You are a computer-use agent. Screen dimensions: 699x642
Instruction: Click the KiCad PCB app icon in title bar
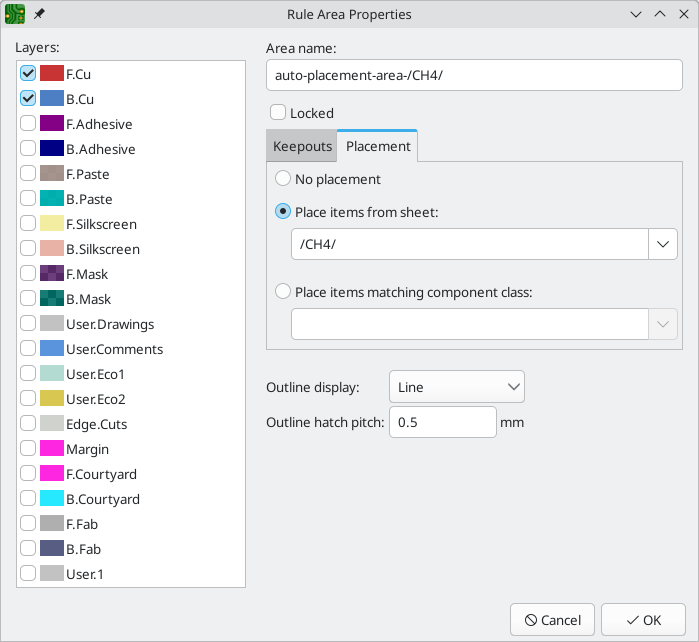14,14
